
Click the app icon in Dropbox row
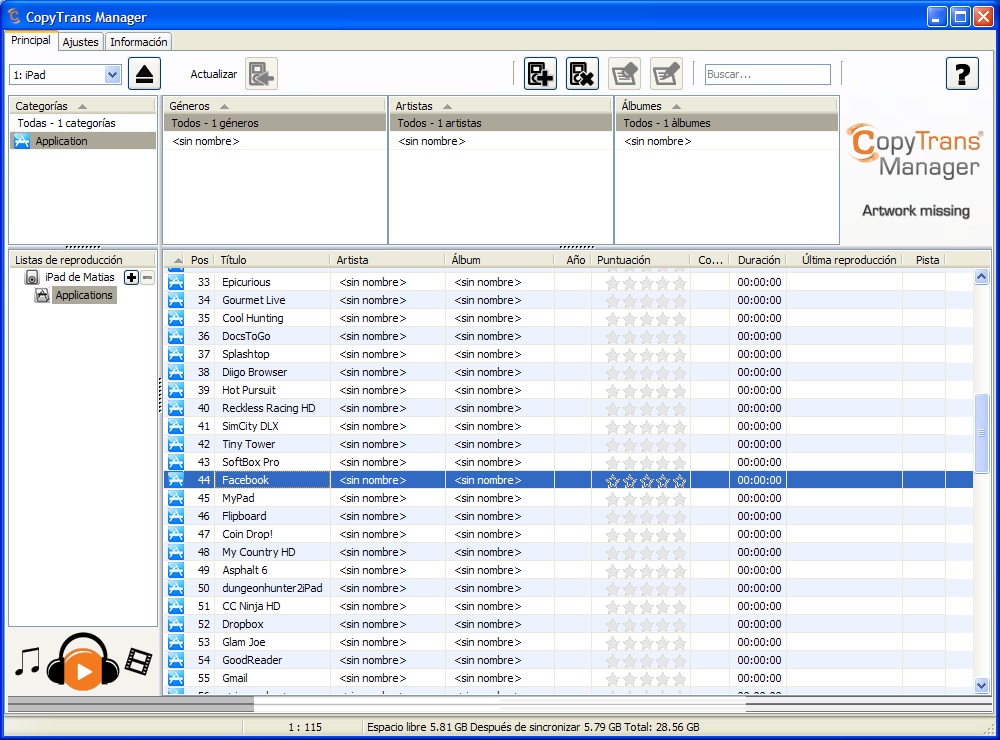175,624
